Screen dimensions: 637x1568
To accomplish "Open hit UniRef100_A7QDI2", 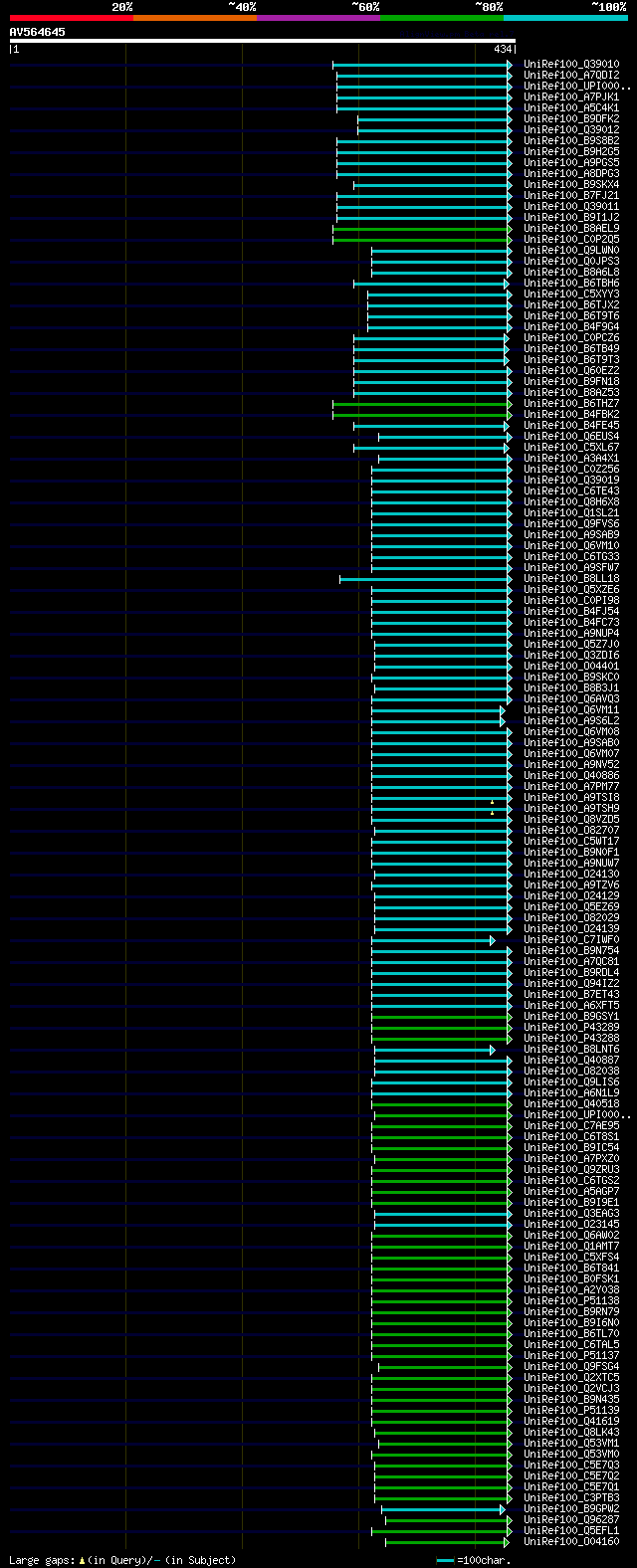I will 571,76.
